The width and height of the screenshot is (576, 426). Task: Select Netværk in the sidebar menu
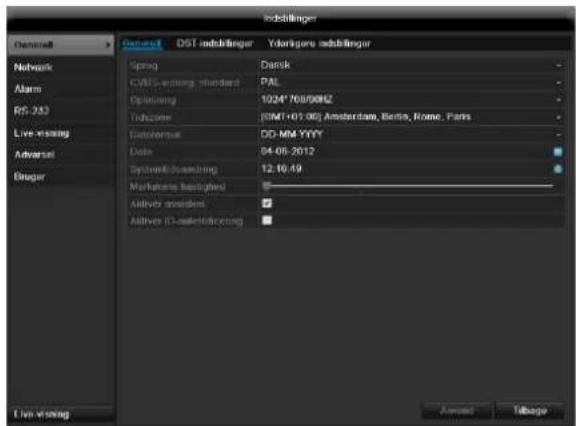[61, 67]
